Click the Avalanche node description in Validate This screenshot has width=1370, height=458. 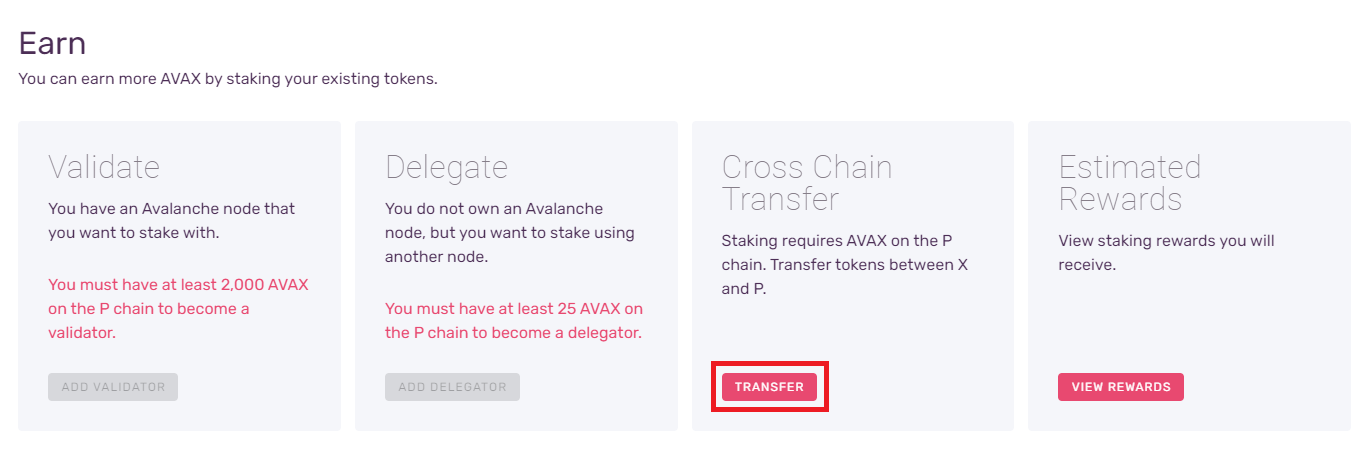tap(171, 220)
